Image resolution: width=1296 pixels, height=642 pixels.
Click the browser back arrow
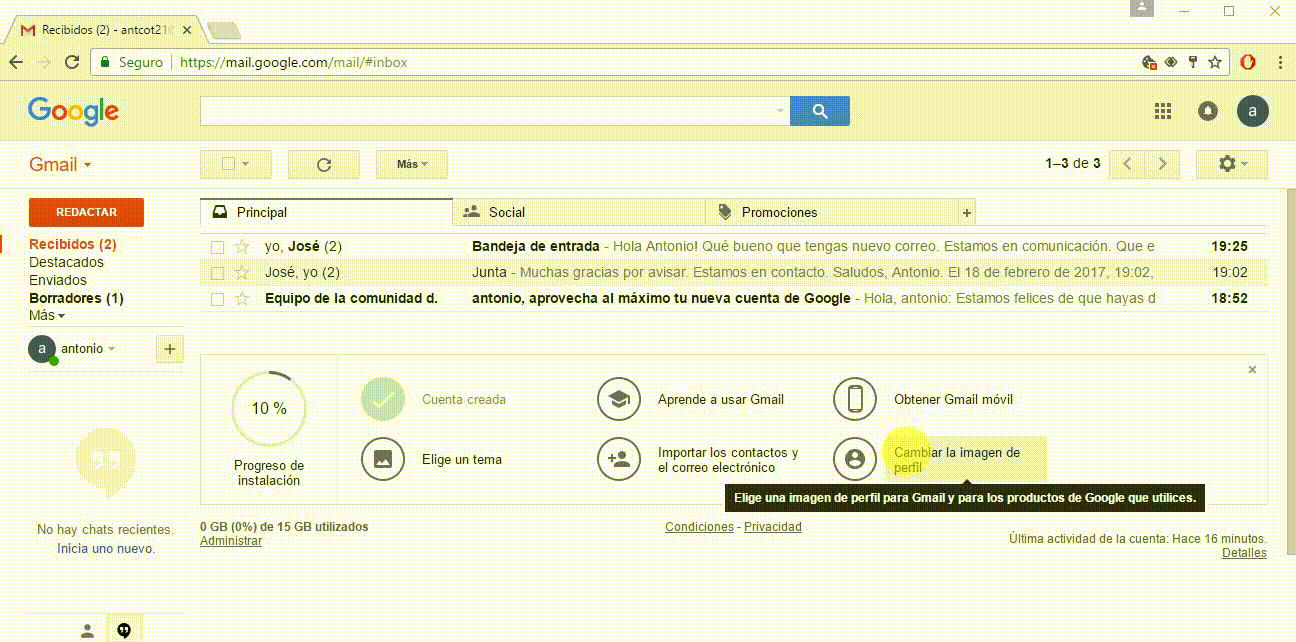16,62
